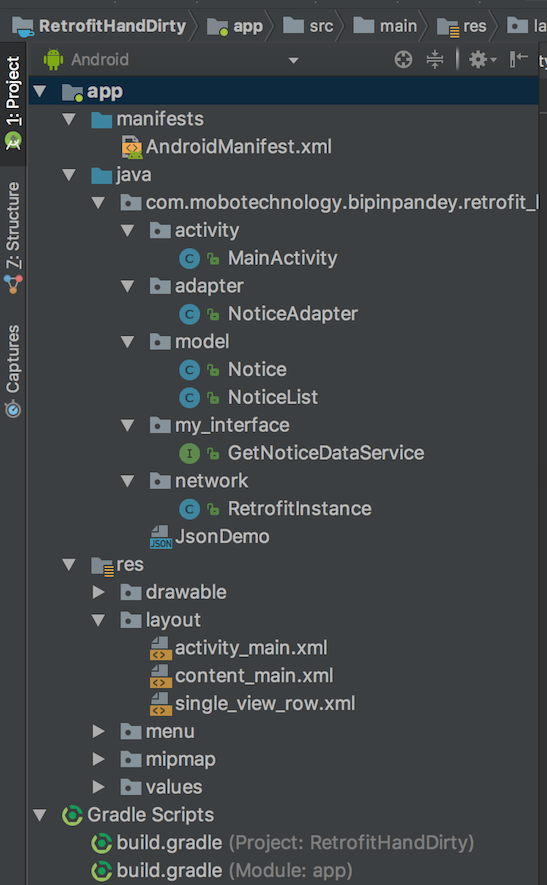The width and height of the screenshot is (547, 885).
Task: Collapse the java folder
Action: tap(69, 174)
